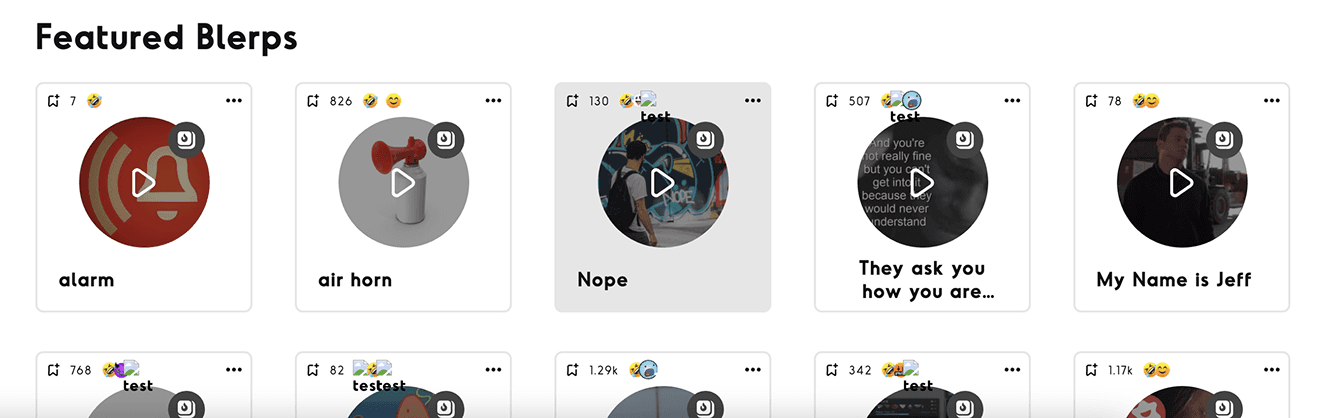
Task: Play the alarm sound
Action: click(144, 182)
